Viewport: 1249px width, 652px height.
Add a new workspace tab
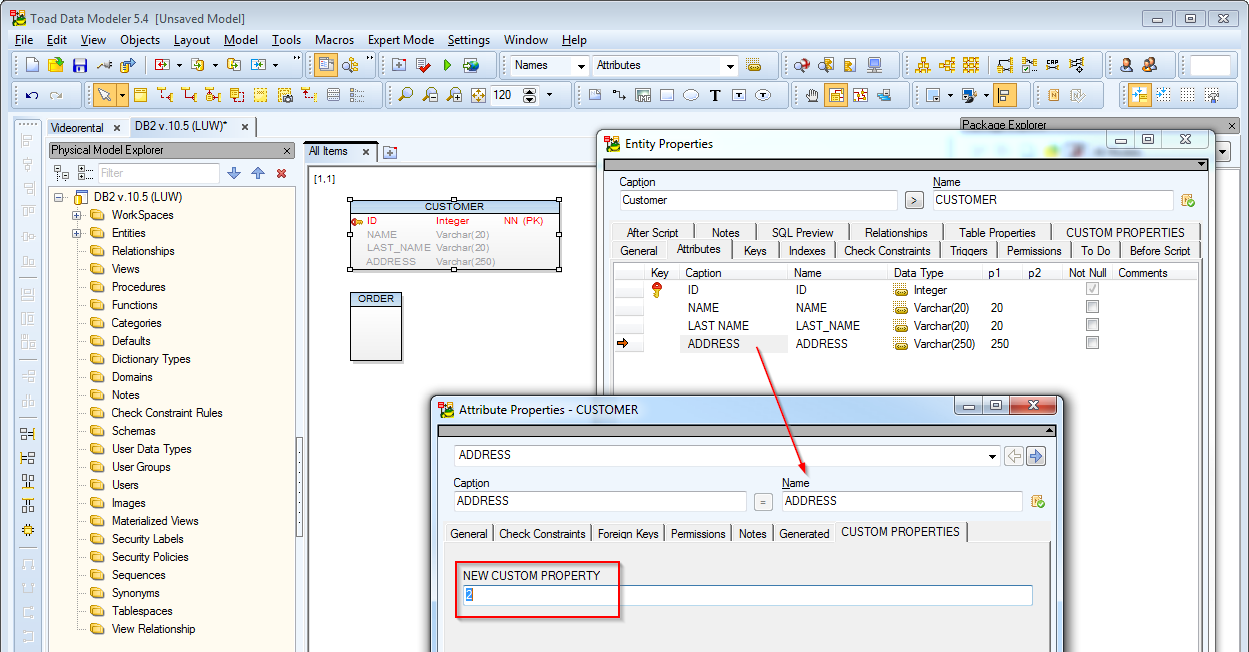[x=390, y=152]
